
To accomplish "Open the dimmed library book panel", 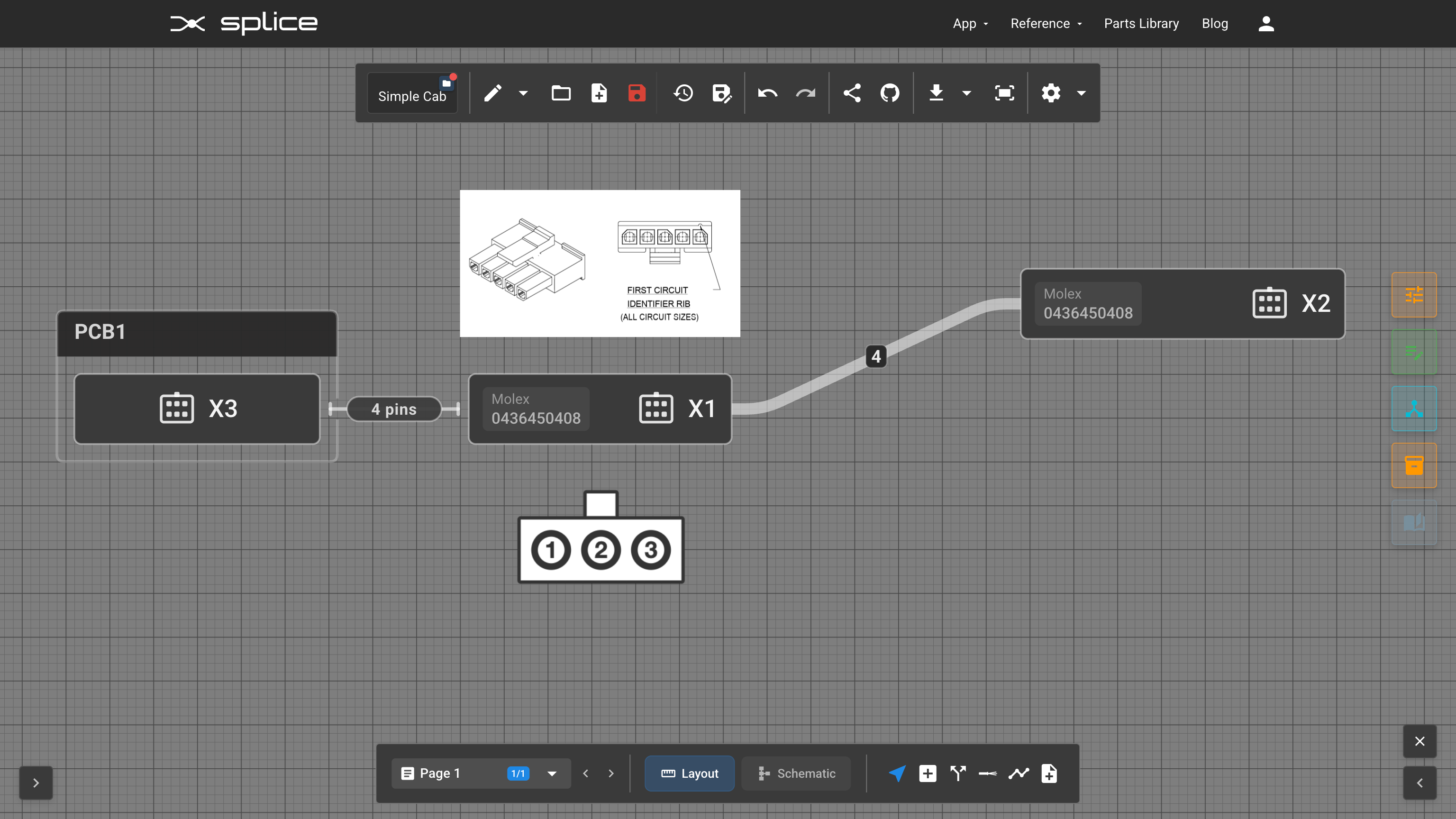I will (x=1414, y=522).
